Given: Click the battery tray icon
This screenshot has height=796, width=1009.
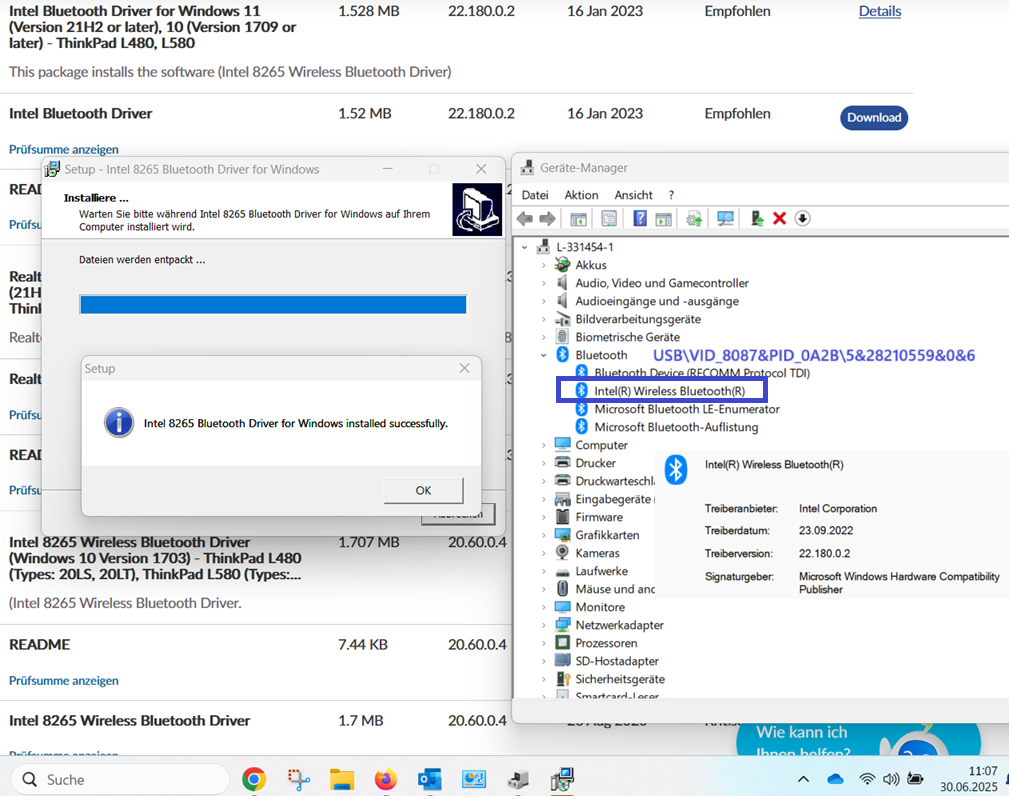Looking at the screenshot, I should point(915,779).
